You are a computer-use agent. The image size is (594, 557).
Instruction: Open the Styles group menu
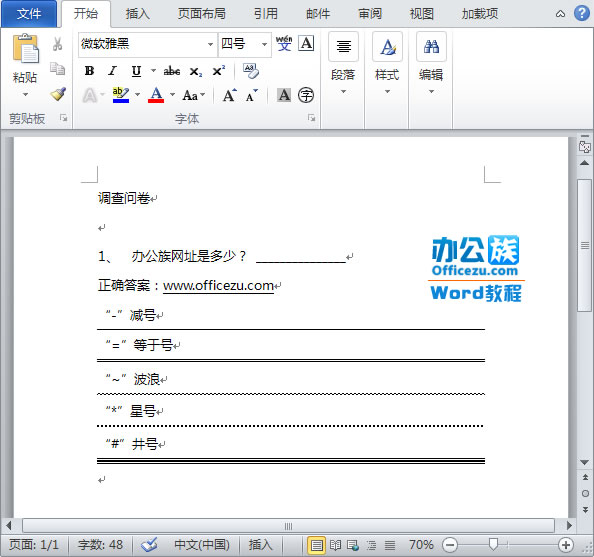(x=387, y=63)
